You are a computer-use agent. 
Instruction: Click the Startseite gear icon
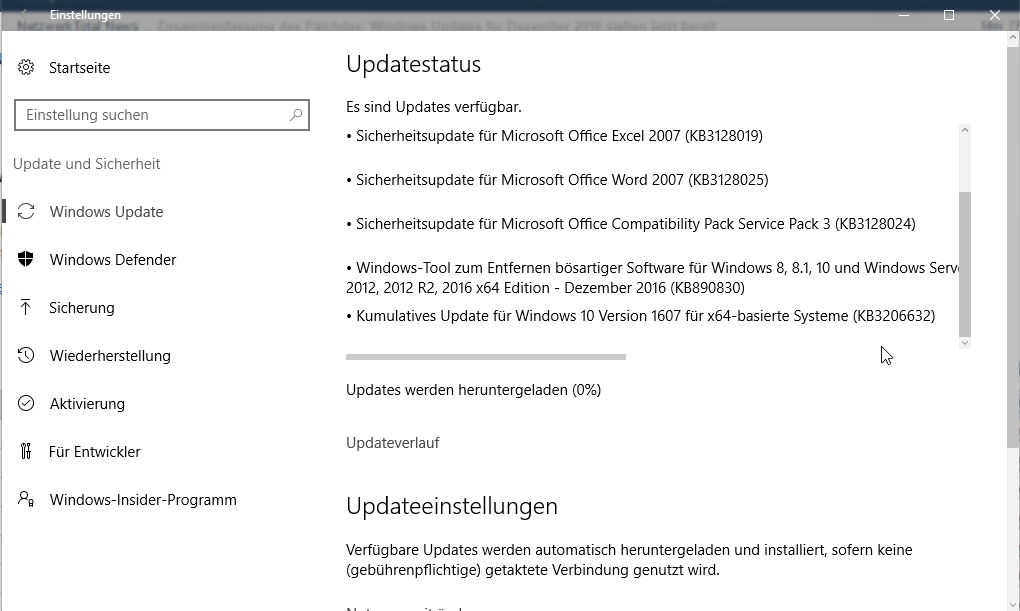point(26,68)
